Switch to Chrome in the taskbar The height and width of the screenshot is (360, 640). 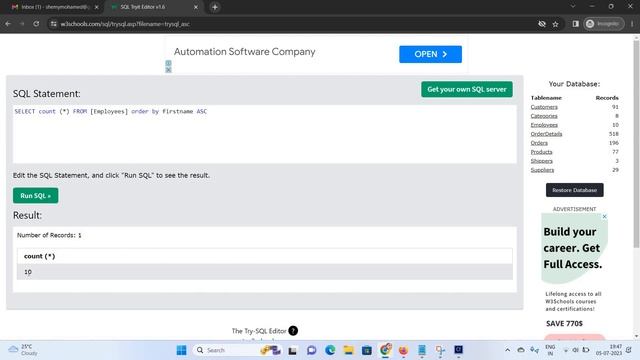pyautogui.click(x=385, y=350)
